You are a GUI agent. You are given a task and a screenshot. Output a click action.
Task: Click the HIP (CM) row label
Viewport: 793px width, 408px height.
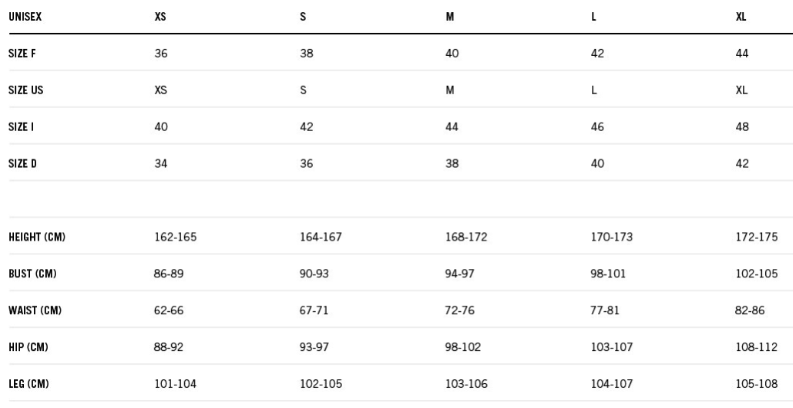tap(28, 347)
